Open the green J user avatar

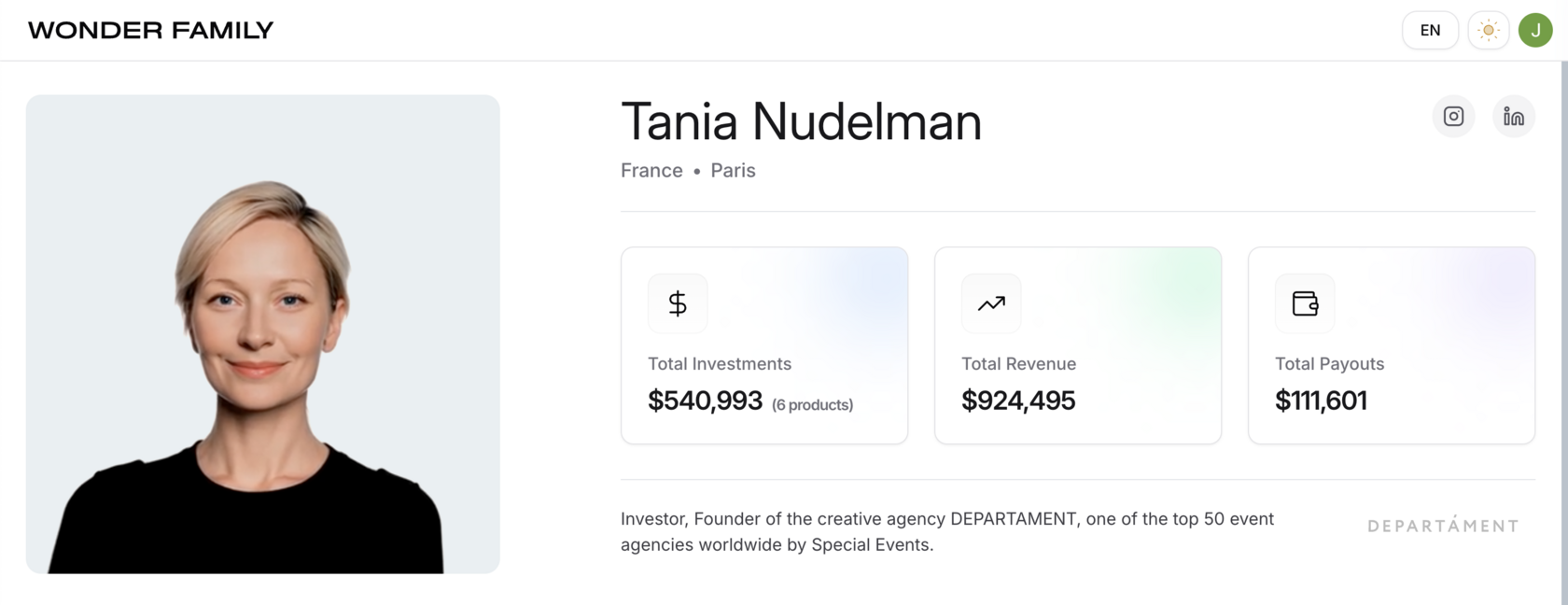coord(1535,30)
